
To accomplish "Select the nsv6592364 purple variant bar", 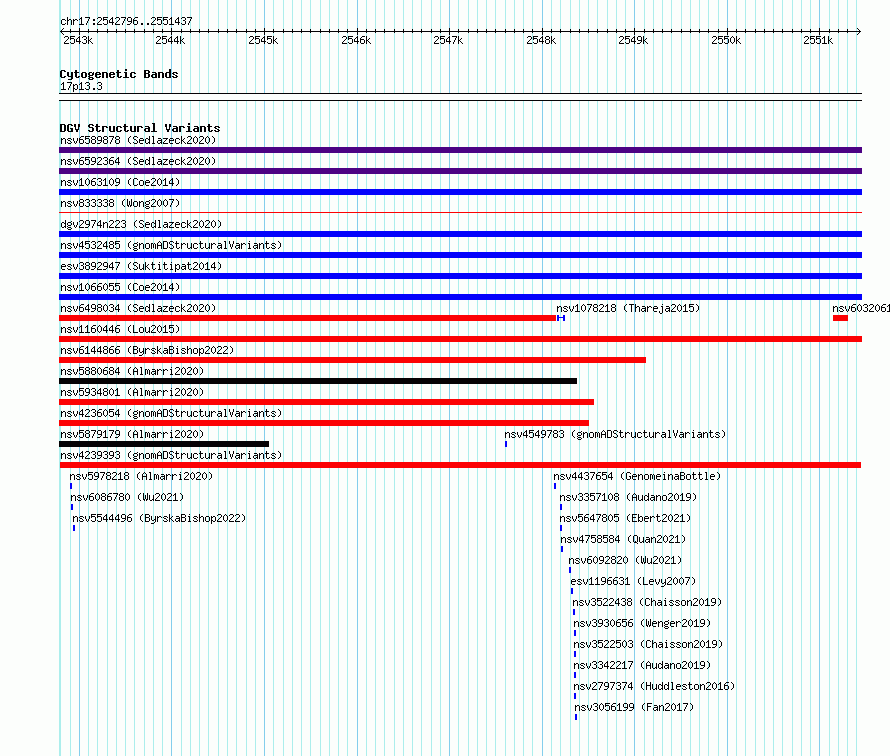I will (460, 171).
